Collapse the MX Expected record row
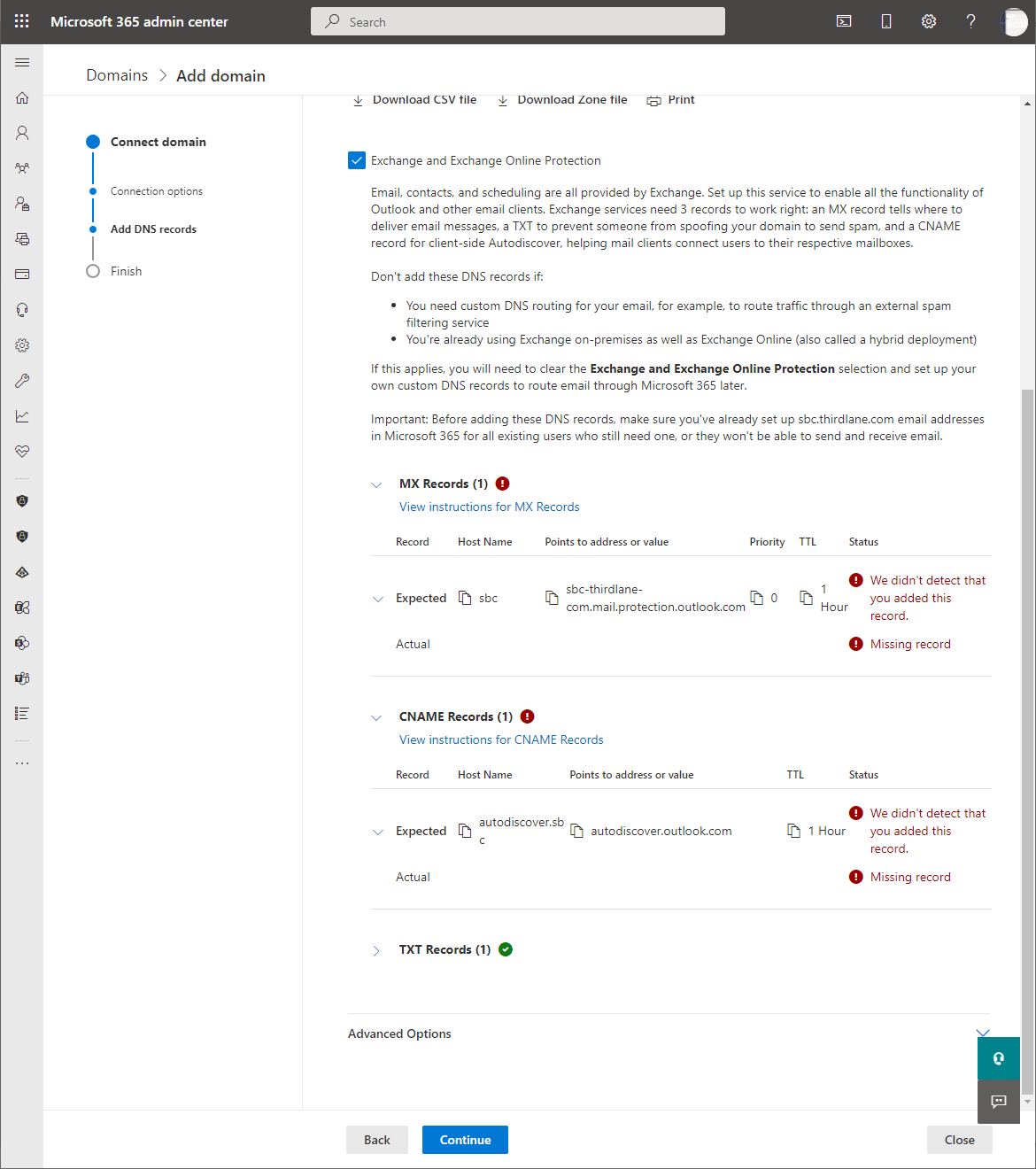 [378, 599]
